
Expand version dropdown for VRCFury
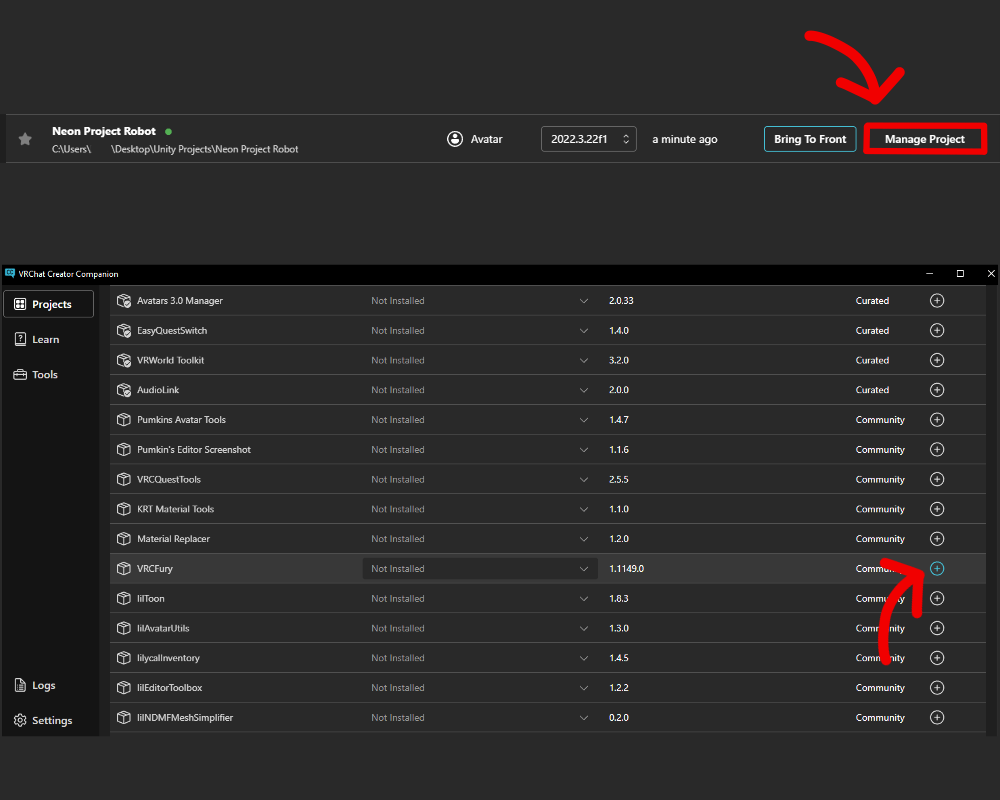(x=584, y=568)
